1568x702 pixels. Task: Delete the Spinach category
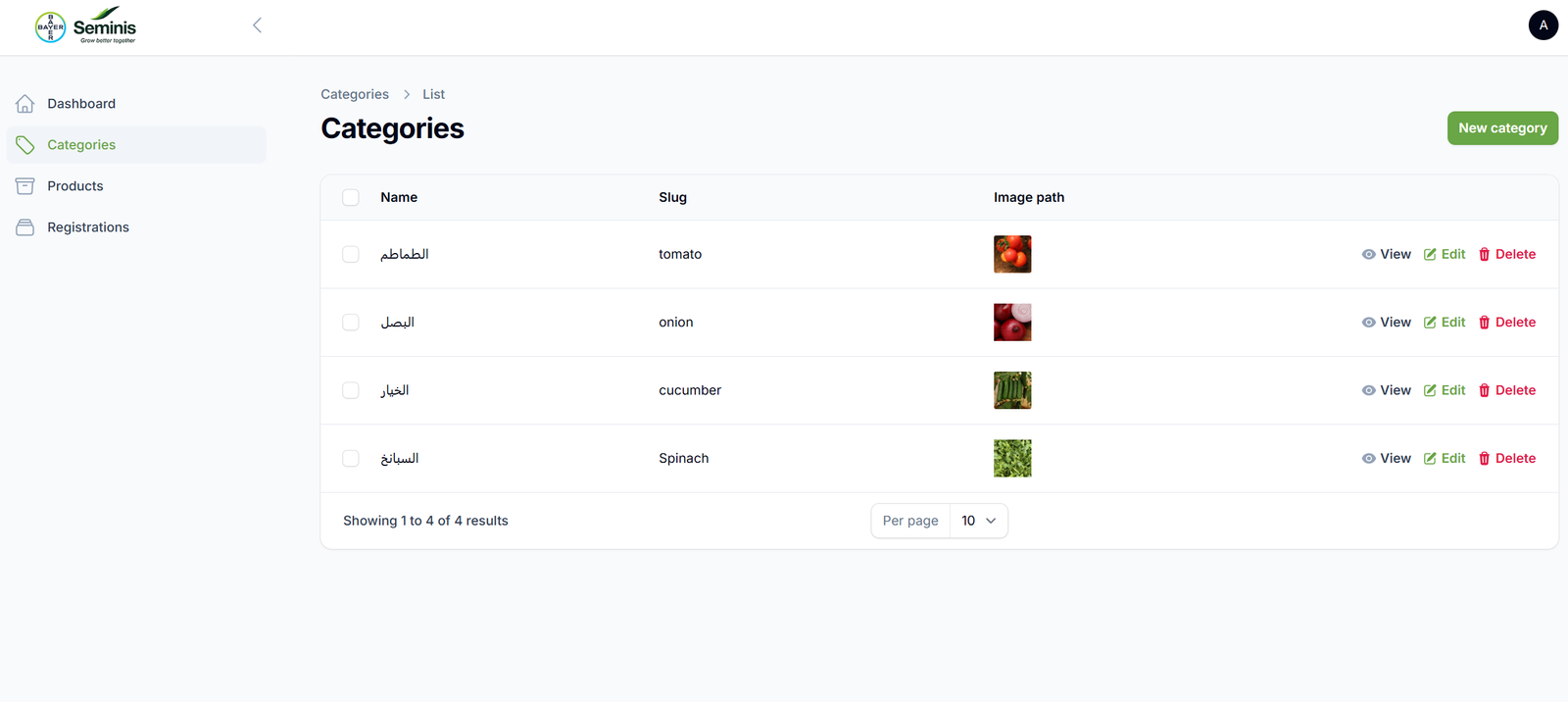click(x=1506, y=459)
